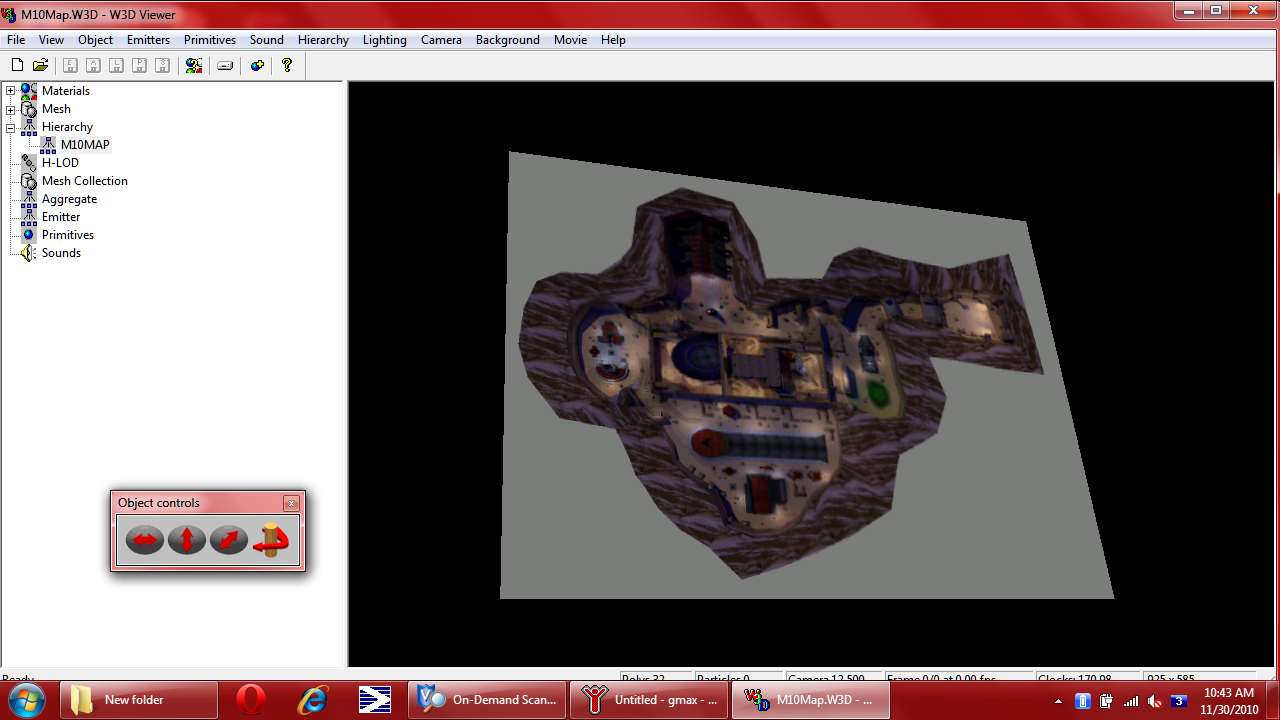
Task: Toggle diagonal-arrow rotation in Object controls
Action: click(228, 540)
